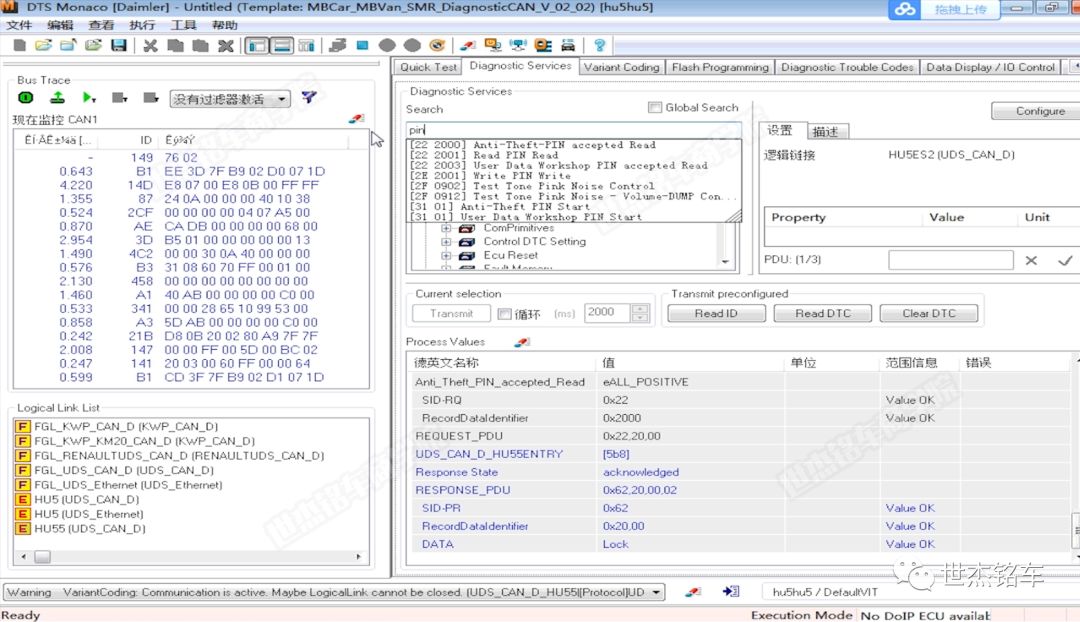Click the Read DTC button
This screenshot has height=622, width=1080.
[823, 313]
